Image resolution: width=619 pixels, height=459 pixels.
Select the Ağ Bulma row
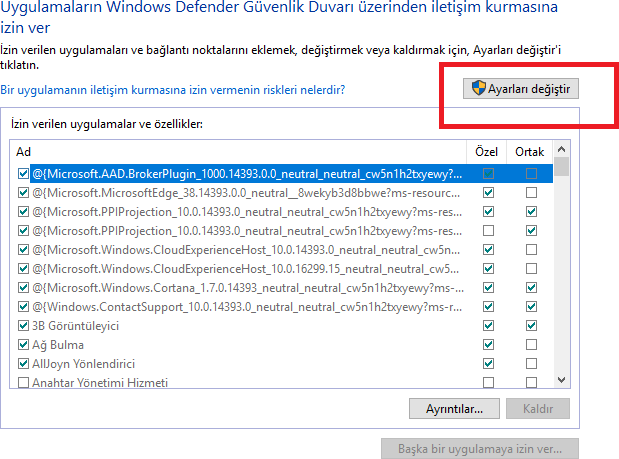(281, 345)
